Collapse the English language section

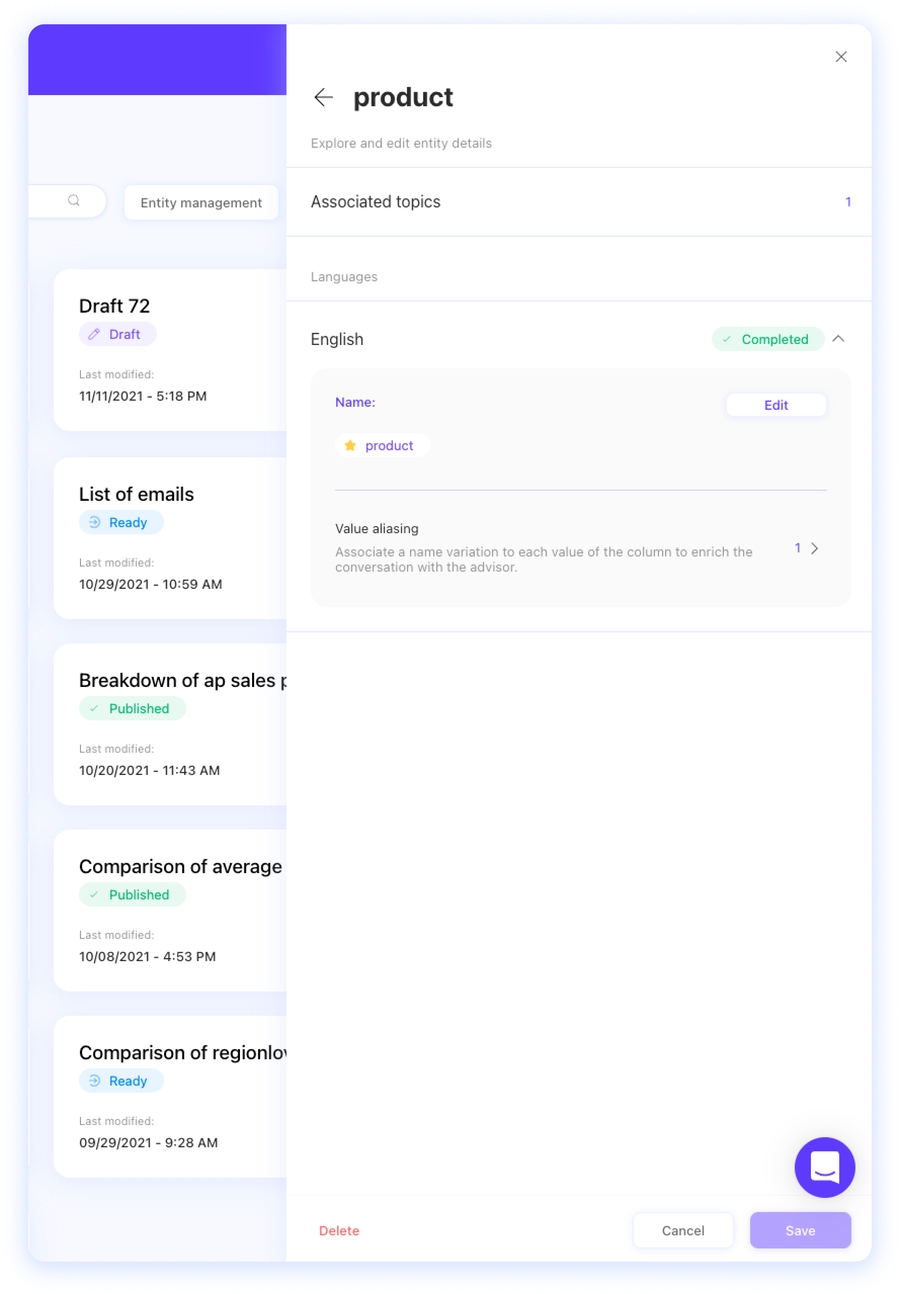pyautogui.click(x=839, y=339)
